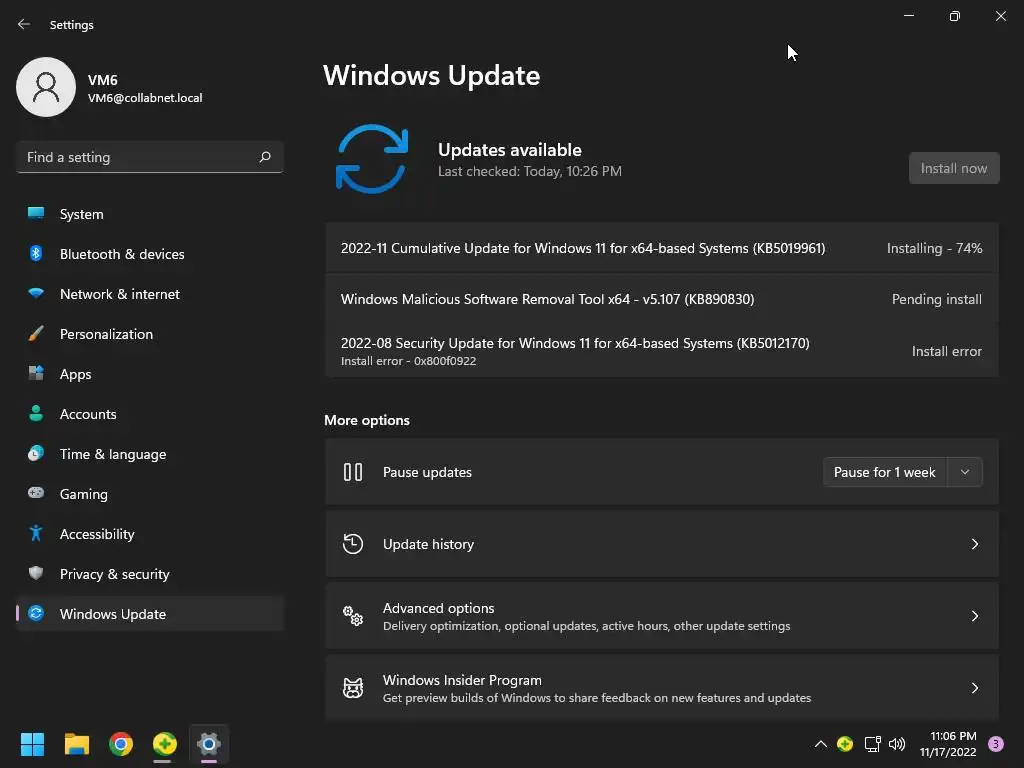1024x768 pixels.
Task: Open Accessibility settings
Action: [x=150, y=534]
